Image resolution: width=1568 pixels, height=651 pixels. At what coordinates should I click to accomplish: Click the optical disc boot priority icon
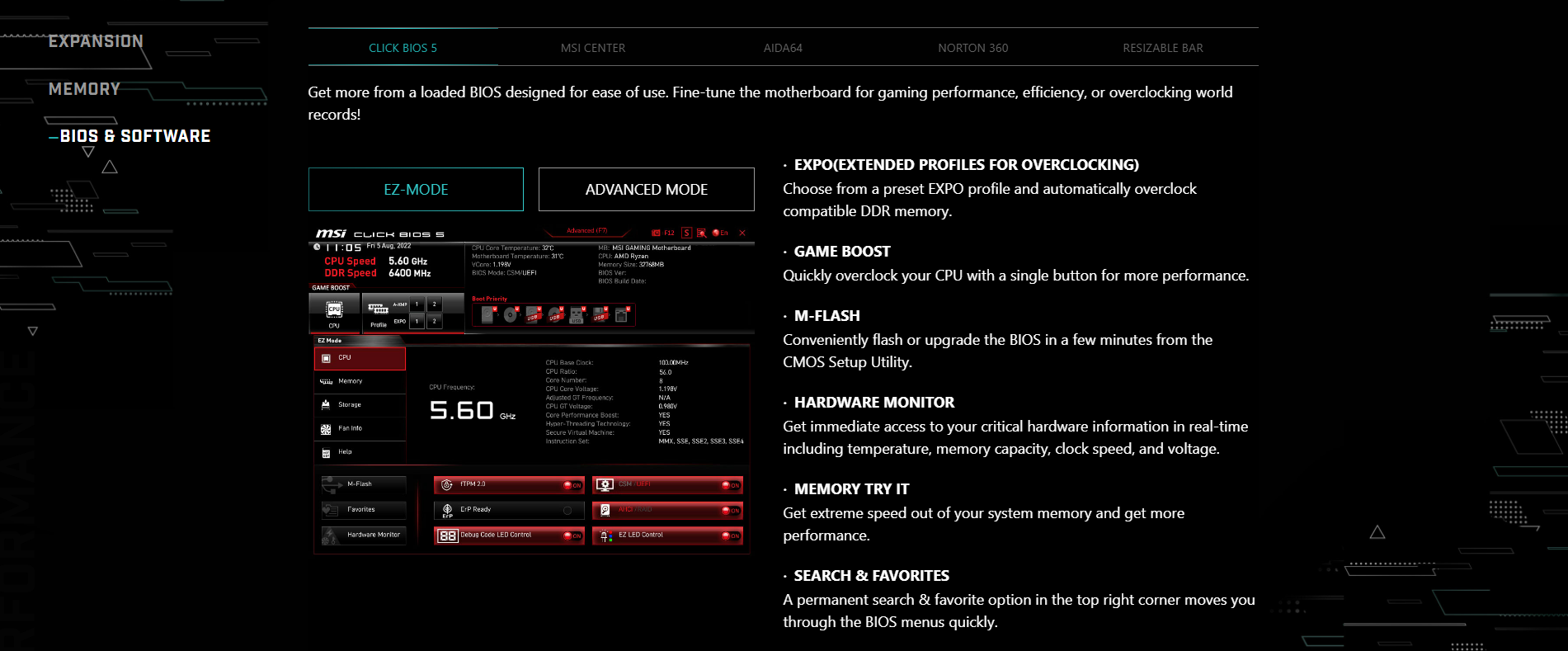click(511, 315)
